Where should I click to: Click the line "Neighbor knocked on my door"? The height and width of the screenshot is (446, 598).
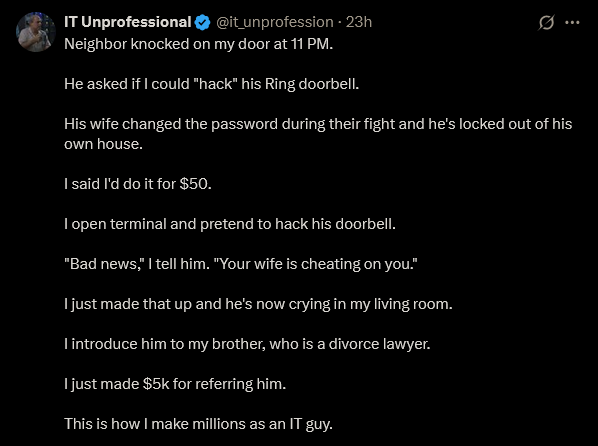199,44
